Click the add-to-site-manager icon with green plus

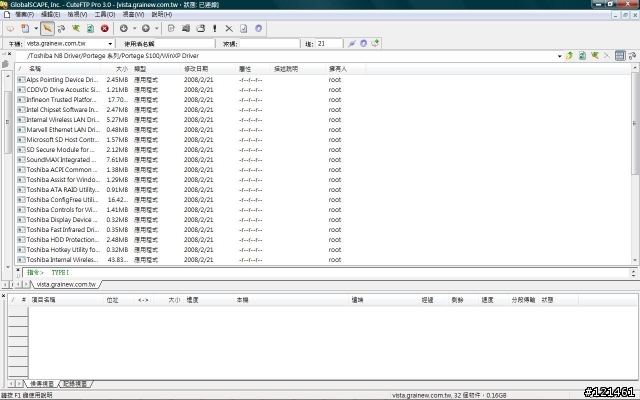tap(375, 43)
